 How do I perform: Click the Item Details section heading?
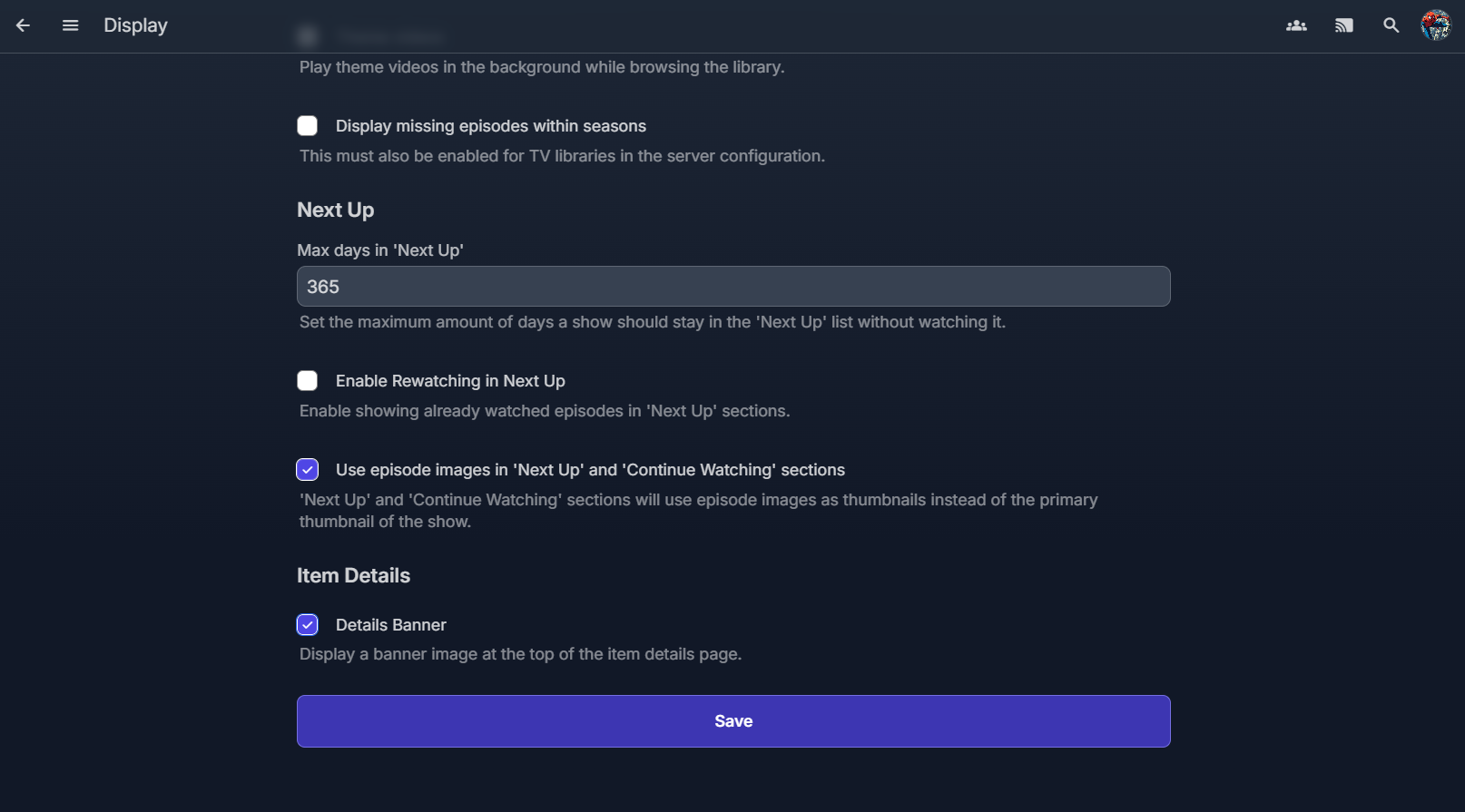tap(353, 576)
